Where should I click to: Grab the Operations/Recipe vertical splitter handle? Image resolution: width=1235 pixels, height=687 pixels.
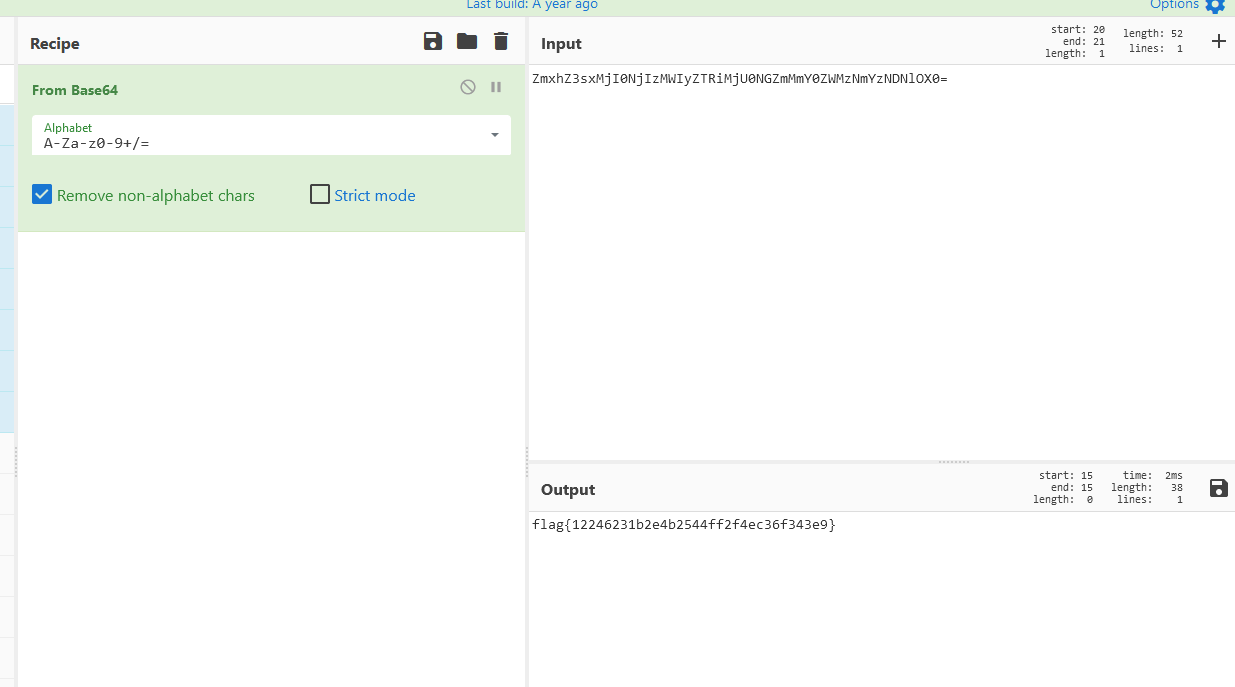[x=15, y=462]
